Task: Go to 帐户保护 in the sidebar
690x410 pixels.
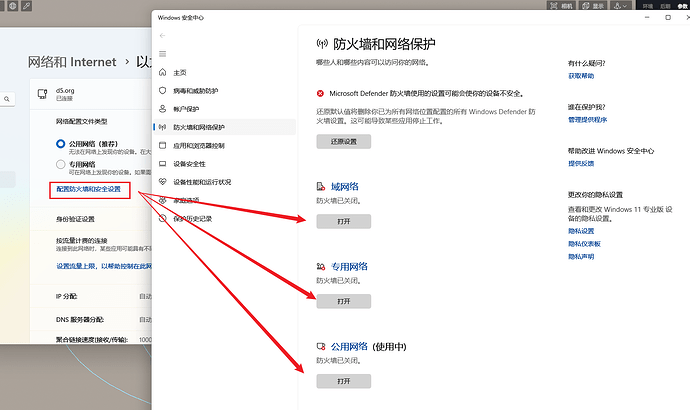Action: tap(187, 109)
